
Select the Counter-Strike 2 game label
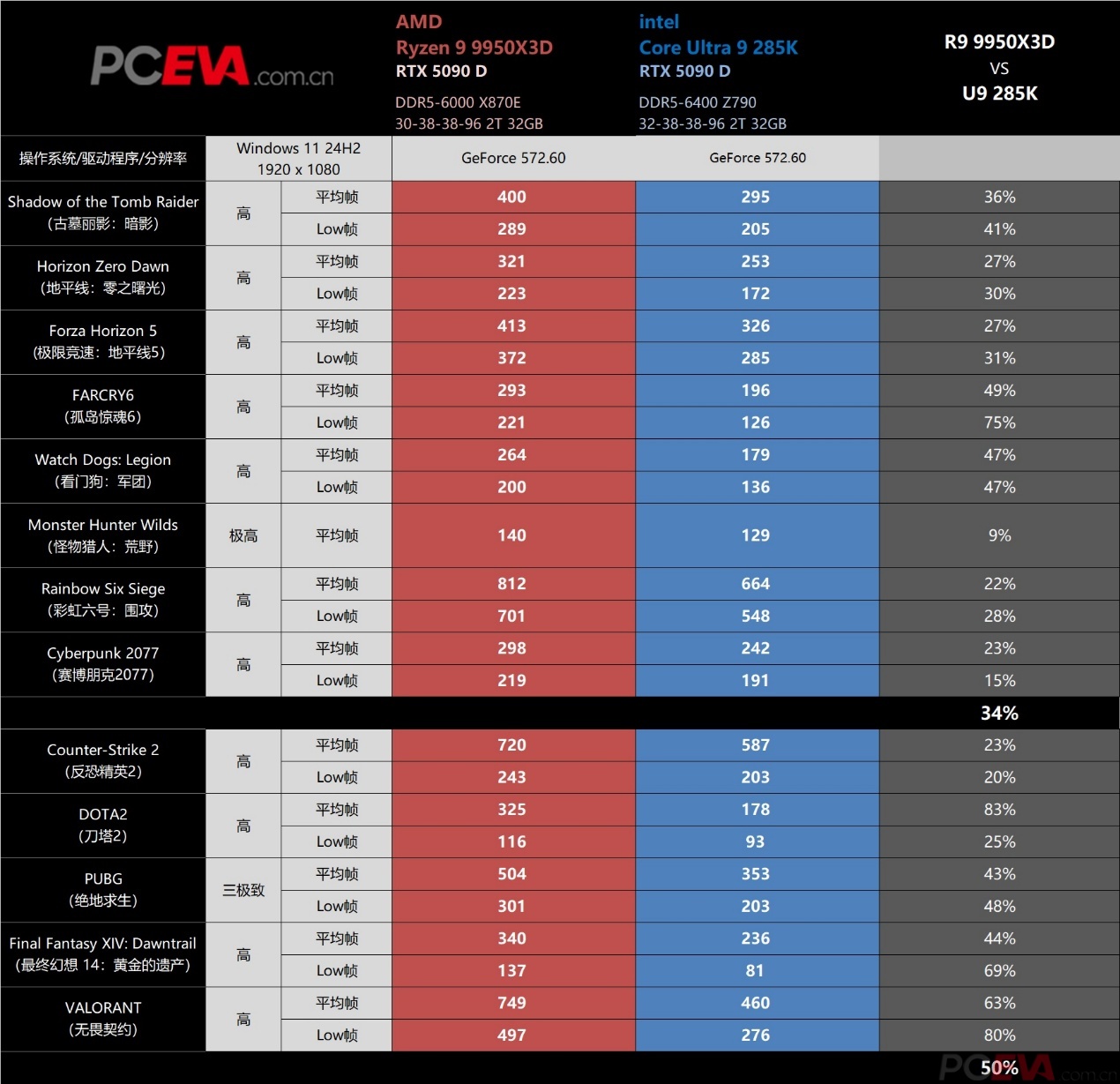click(103, 761)
